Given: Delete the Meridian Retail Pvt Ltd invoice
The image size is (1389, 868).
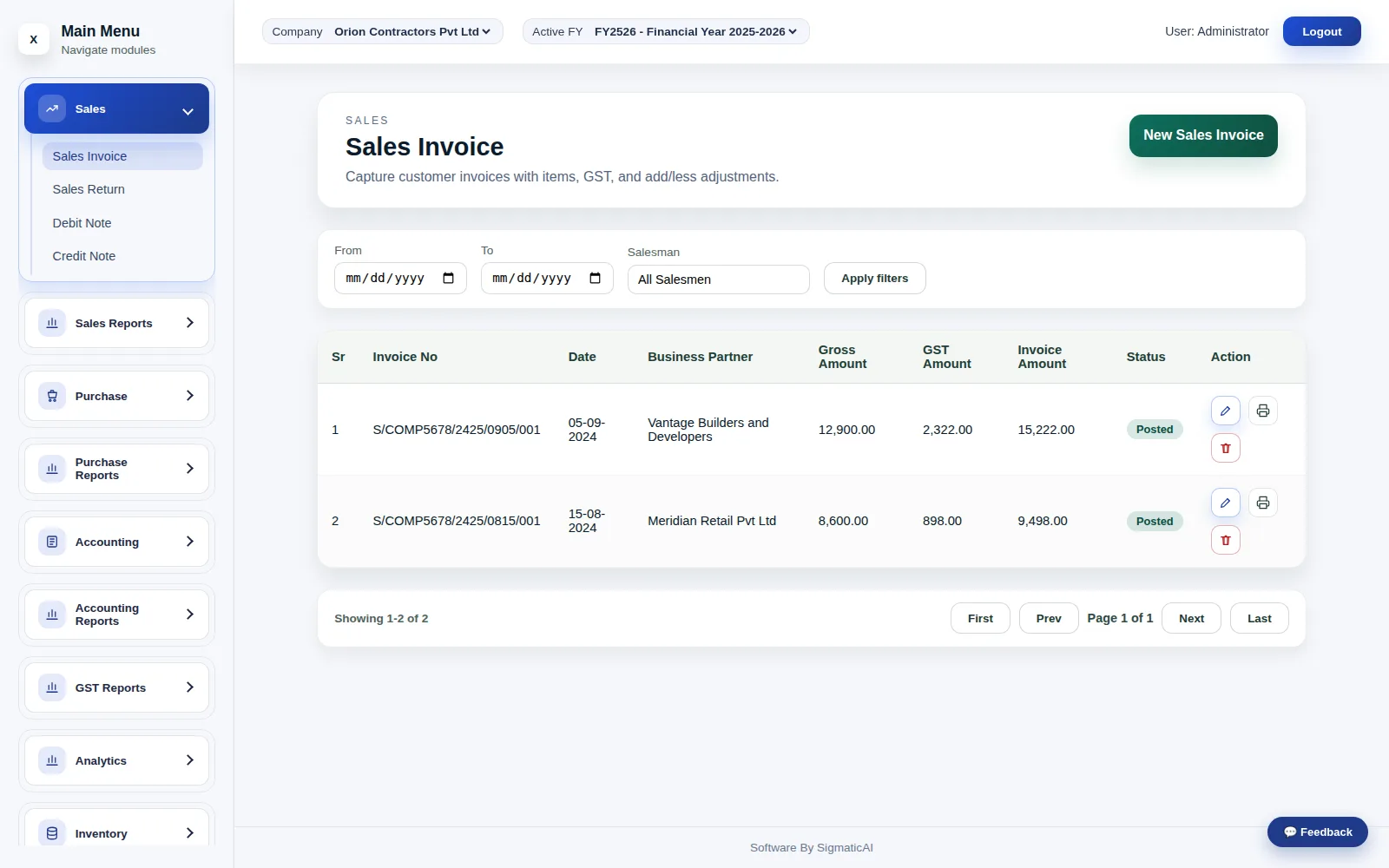Looking at the screenshot, I should 1225,540.
